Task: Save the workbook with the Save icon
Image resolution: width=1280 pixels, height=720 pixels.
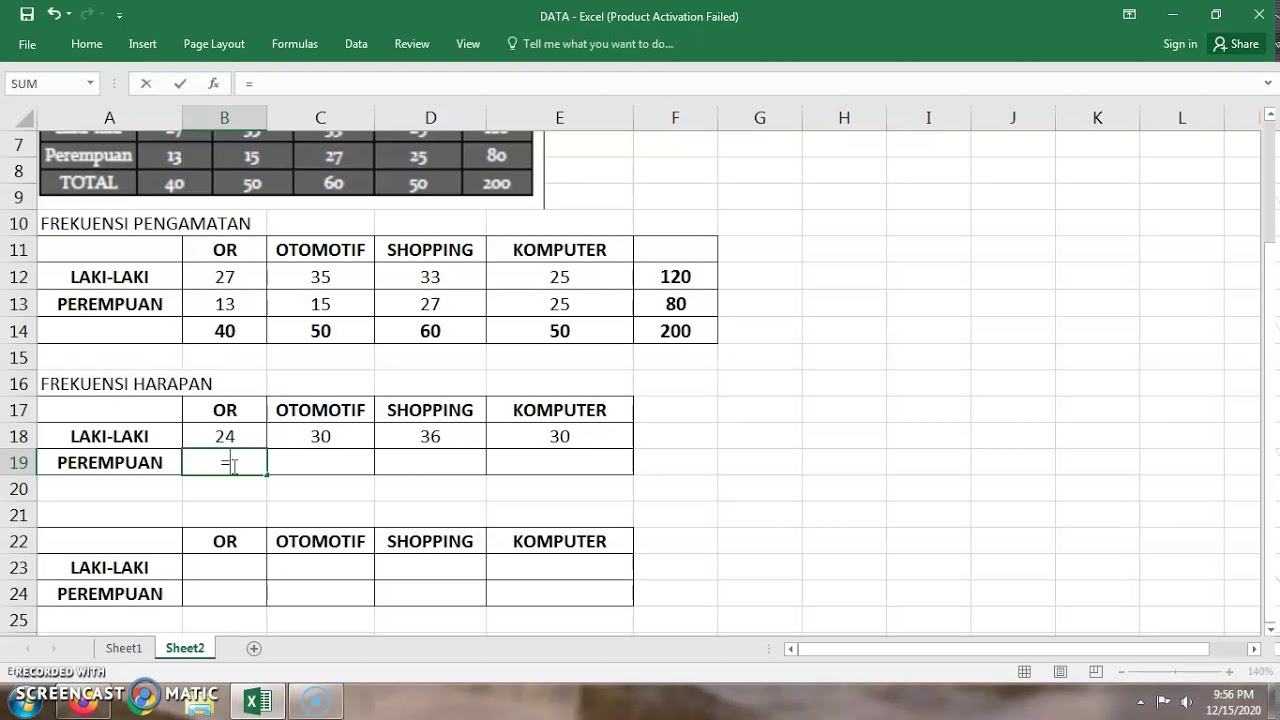Action: 27,15
